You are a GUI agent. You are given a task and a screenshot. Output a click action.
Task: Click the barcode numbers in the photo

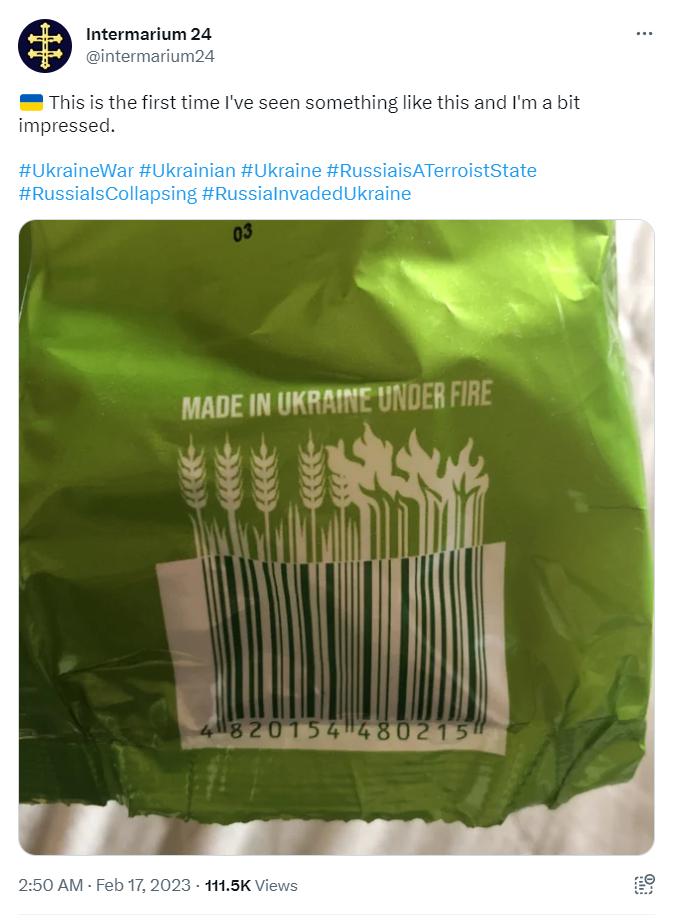pos(341,731)
